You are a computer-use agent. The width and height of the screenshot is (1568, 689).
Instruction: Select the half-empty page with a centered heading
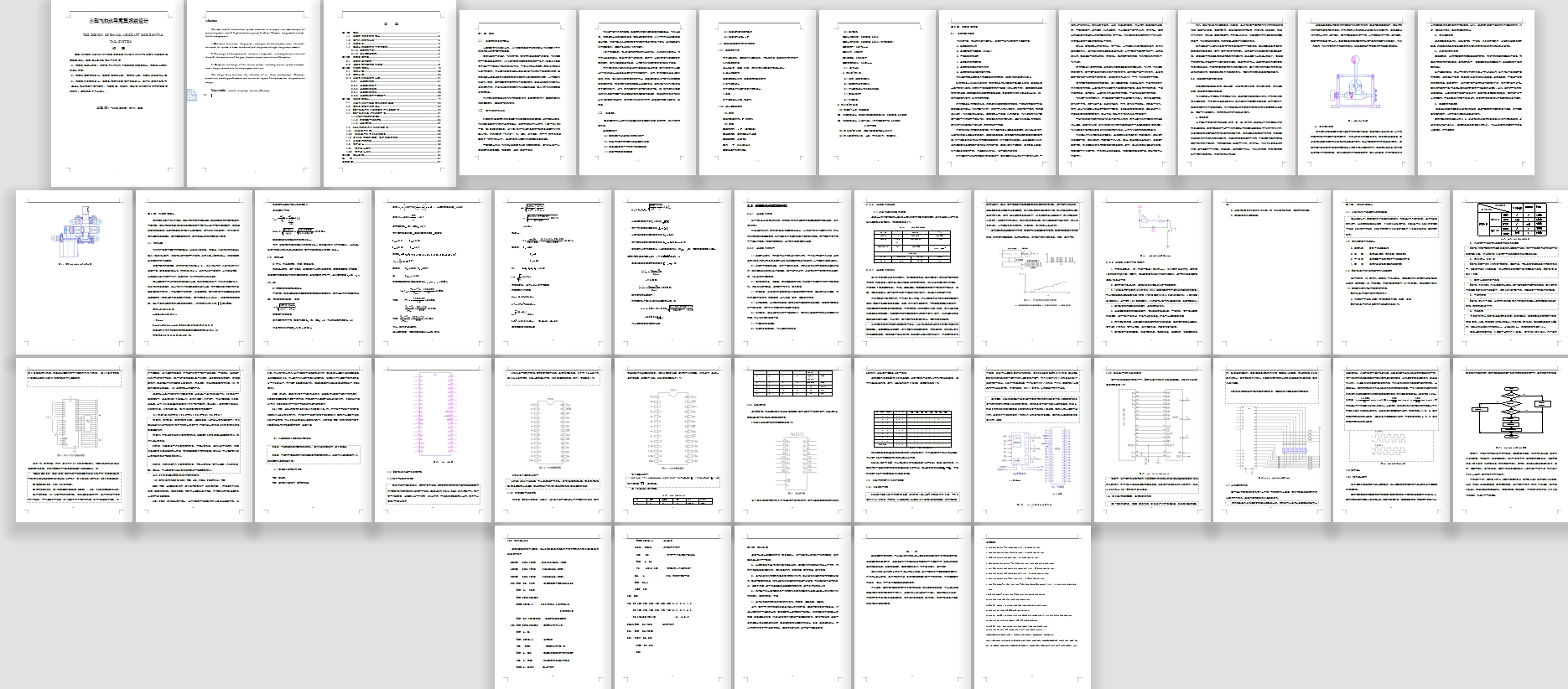[912, 608]
